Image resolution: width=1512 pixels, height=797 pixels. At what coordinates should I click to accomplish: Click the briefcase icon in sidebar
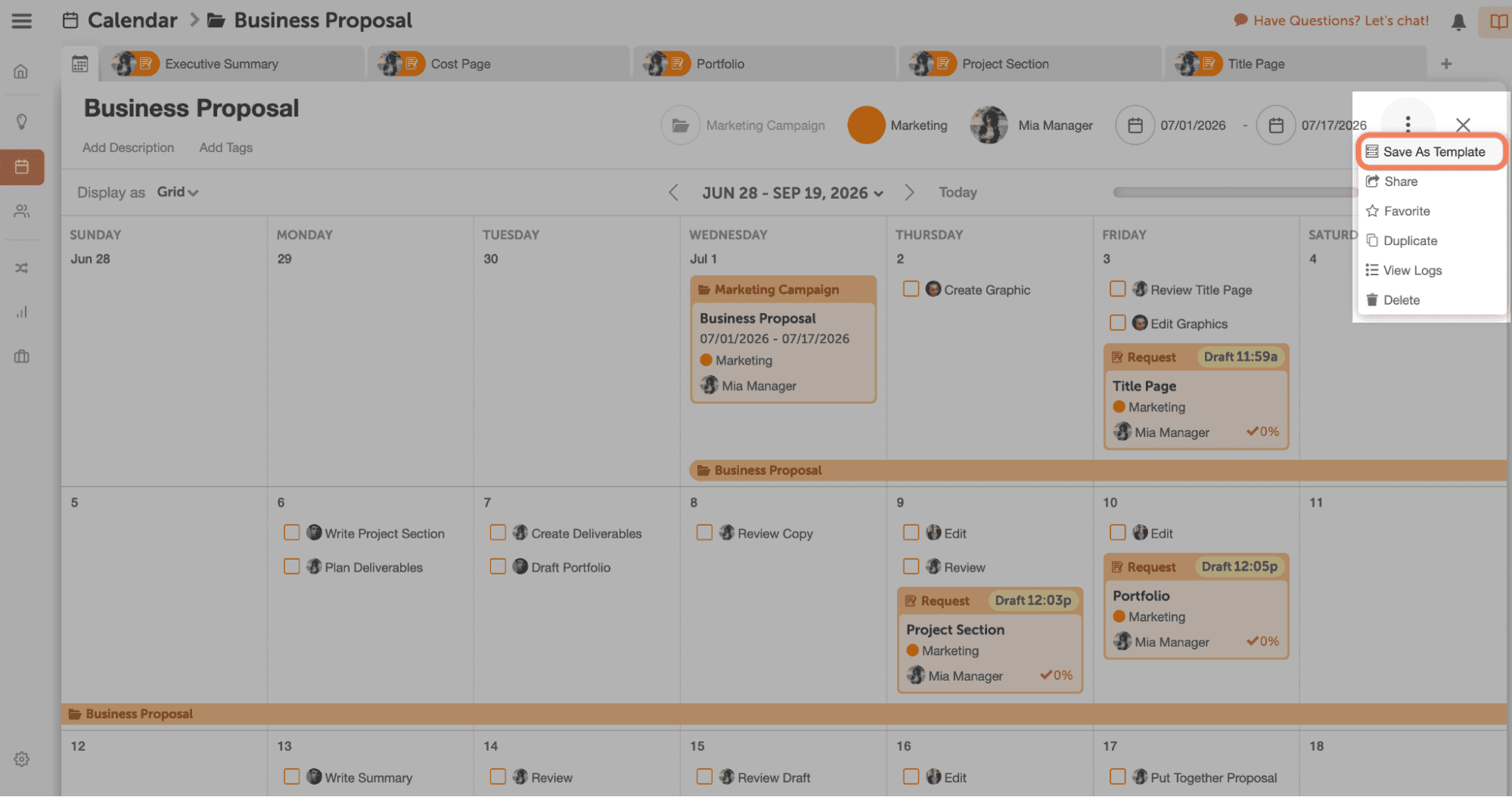click(21, 355)
